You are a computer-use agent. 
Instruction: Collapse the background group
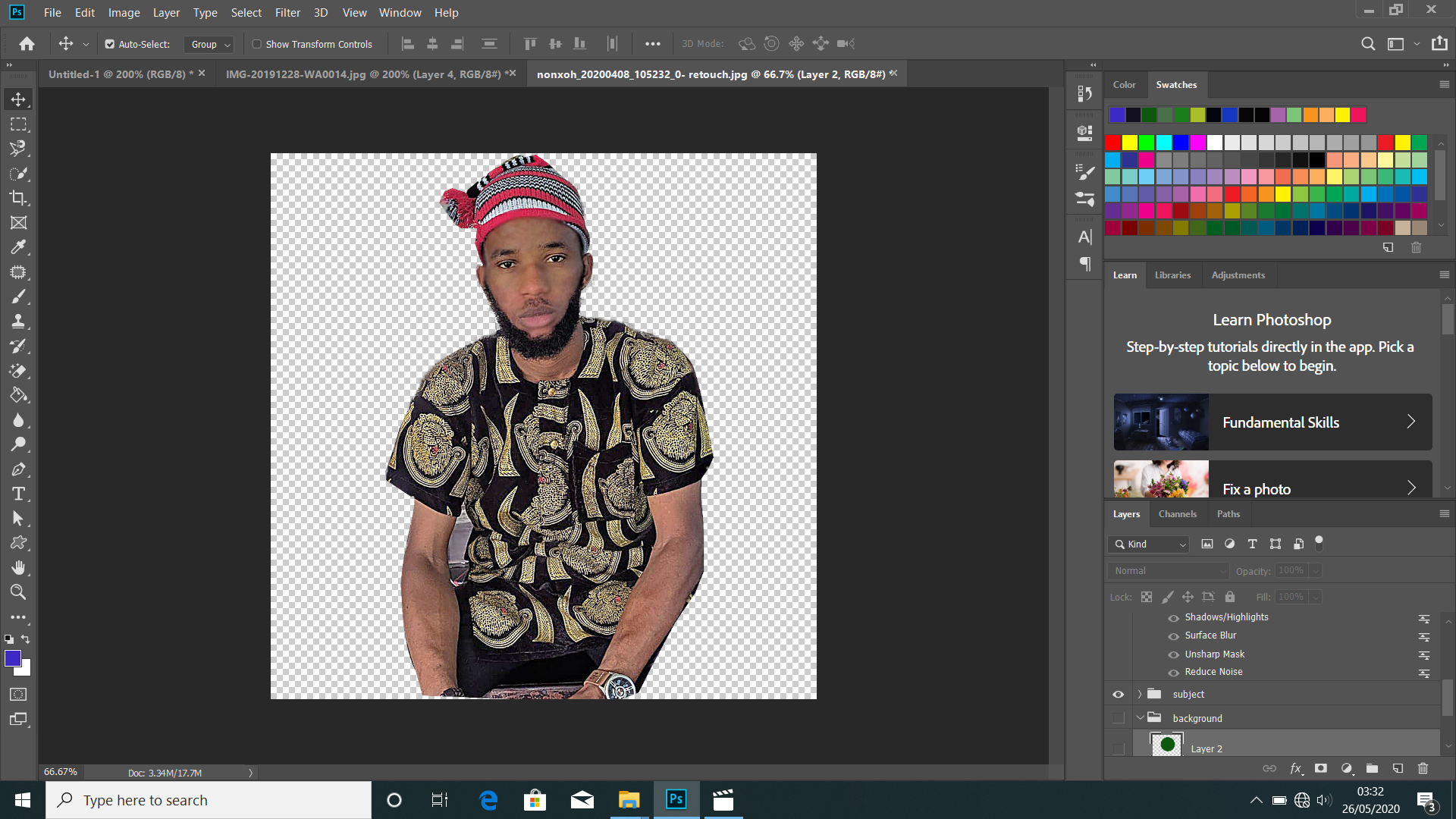click(1139, 718)
